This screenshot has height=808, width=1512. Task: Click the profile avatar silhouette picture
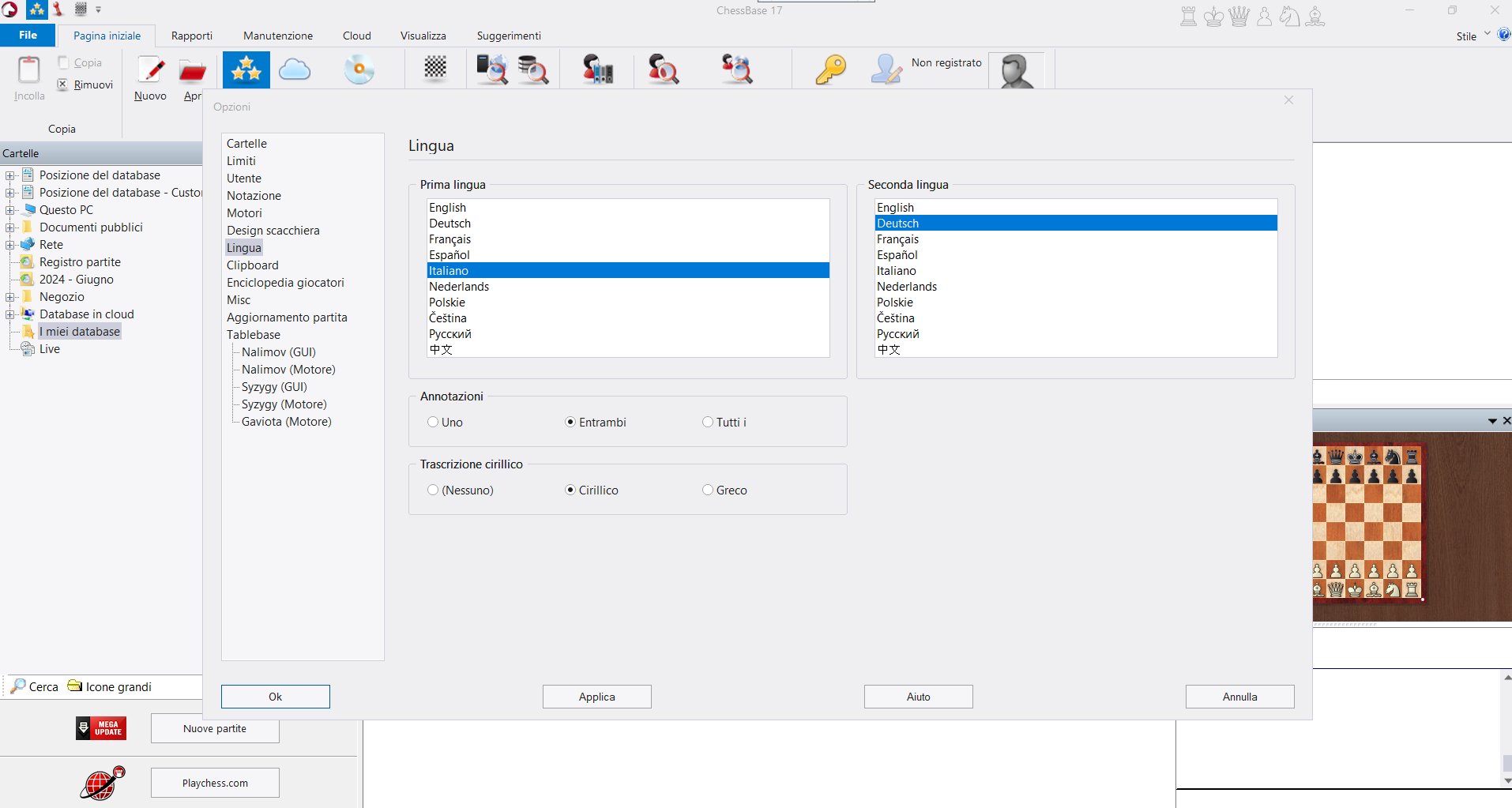point(1016,70)
